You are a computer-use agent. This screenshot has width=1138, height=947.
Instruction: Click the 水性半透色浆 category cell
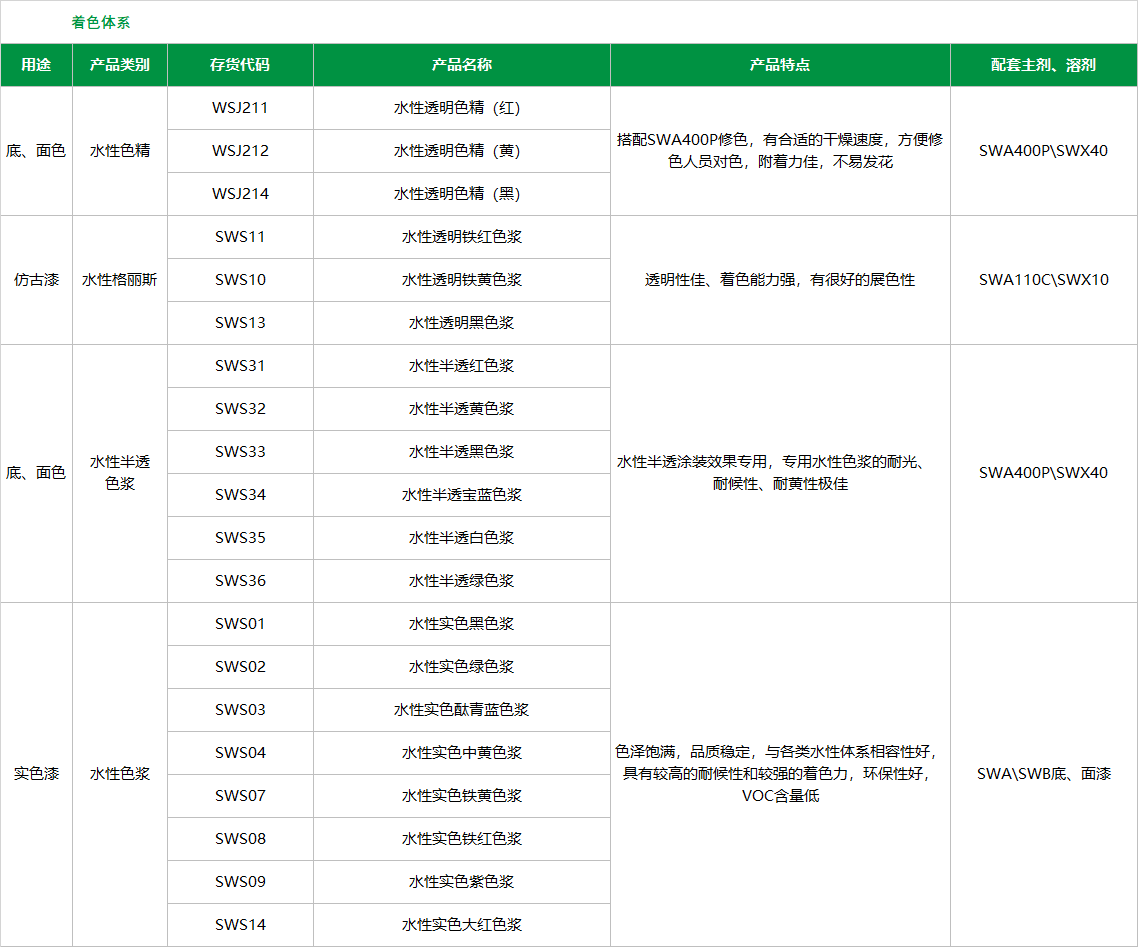click(120, 473)
